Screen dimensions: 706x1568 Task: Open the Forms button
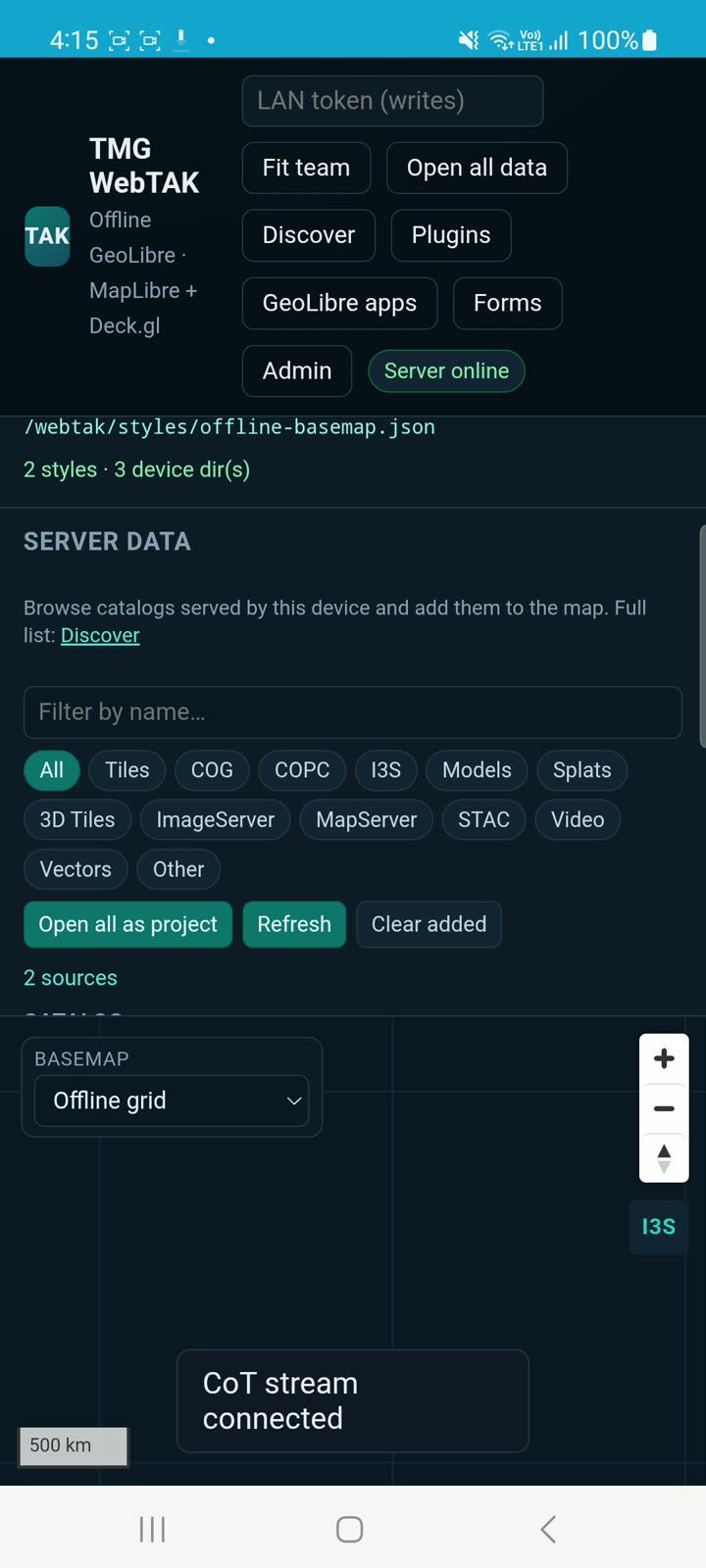[x=507, y=303]
